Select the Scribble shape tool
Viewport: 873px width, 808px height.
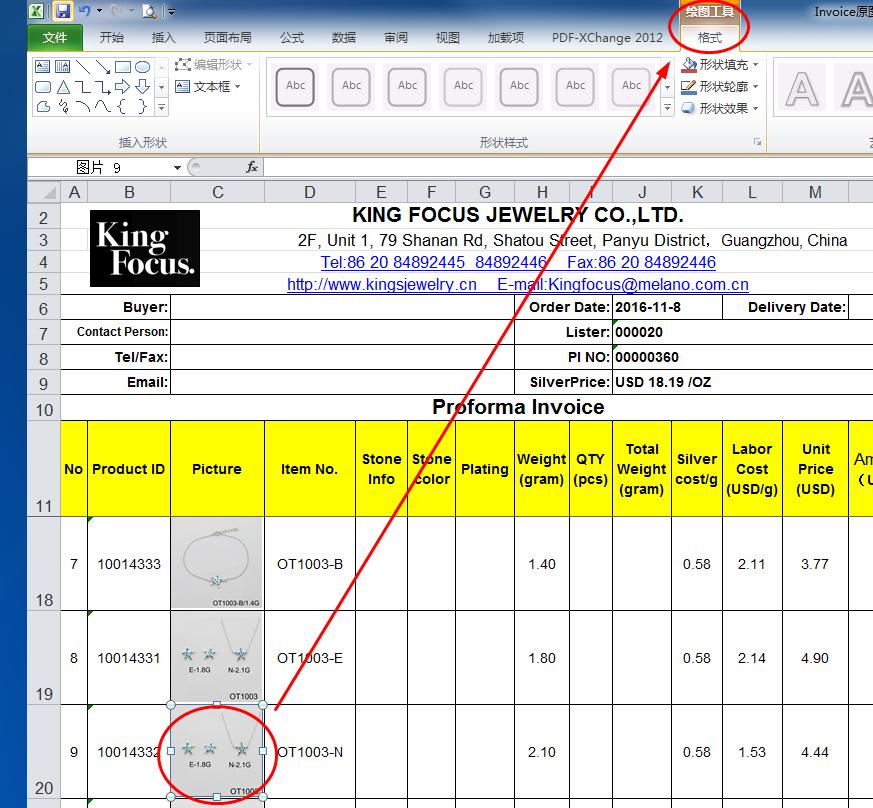coord(63,106)
